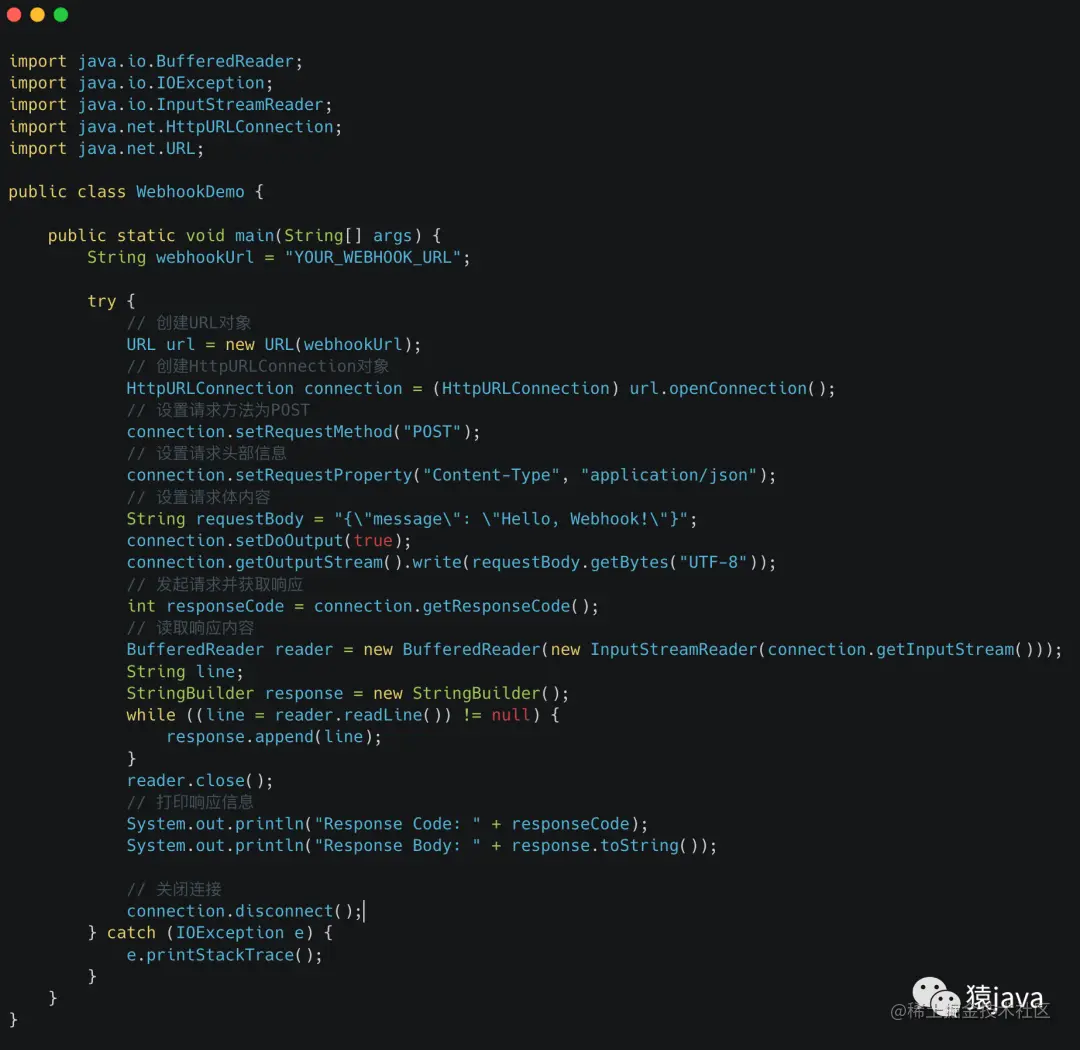Image resolution: width=1080 pixels, height=1050 pixels.
Task: Click the comment '// 打印响应信息'
Action: click(x=190, y=803)
